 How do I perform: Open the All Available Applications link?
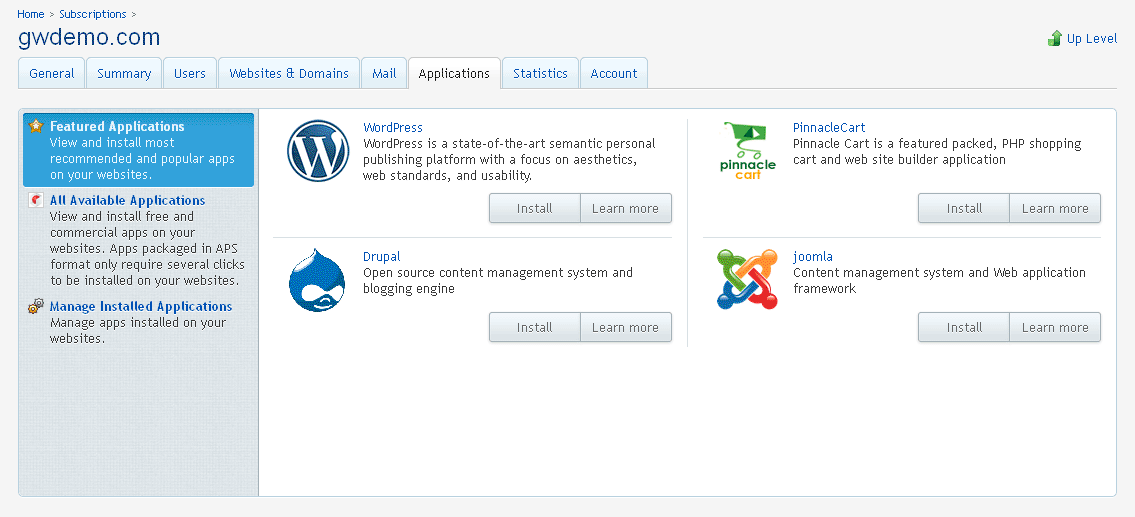[x=127, y=201]
